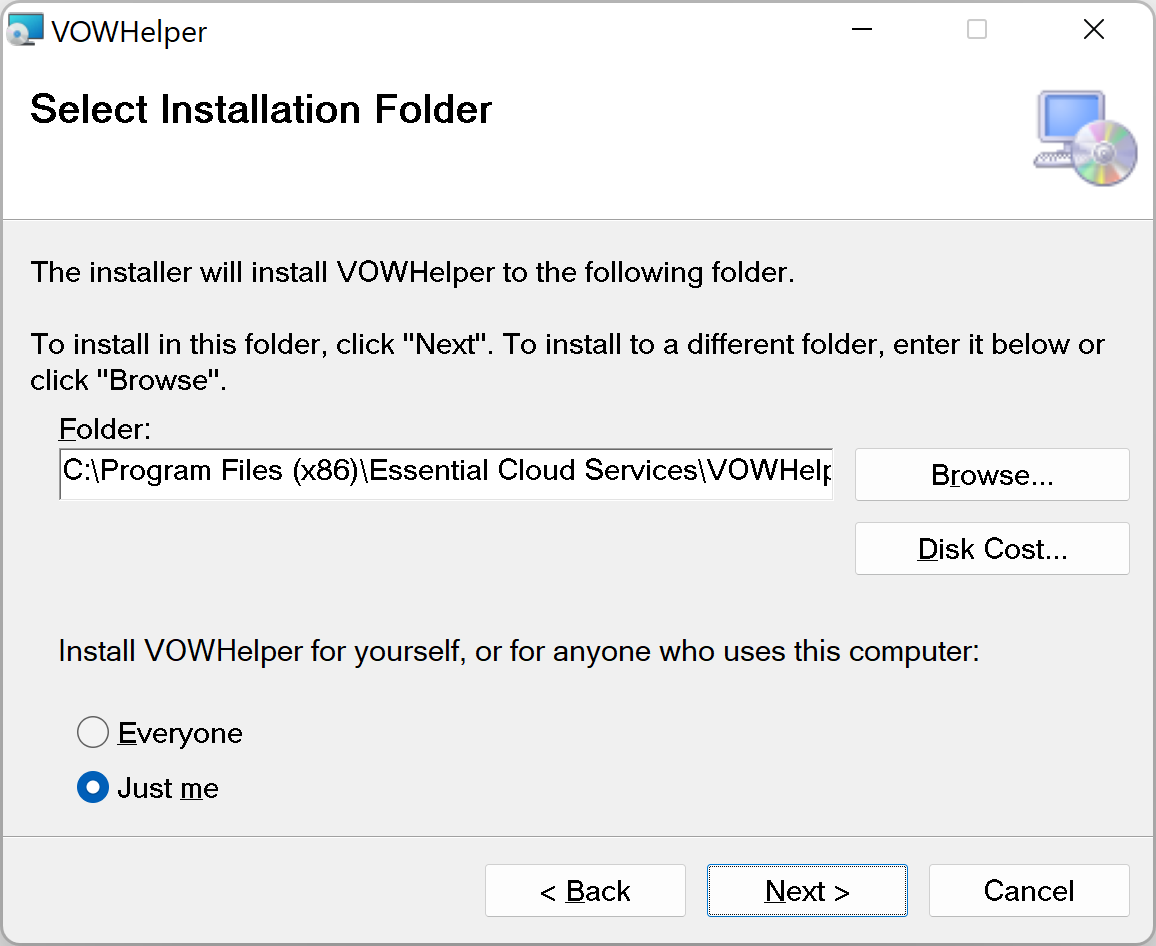
Task: Minimize the VOWHelper installer window
Action: pos(860,30)
